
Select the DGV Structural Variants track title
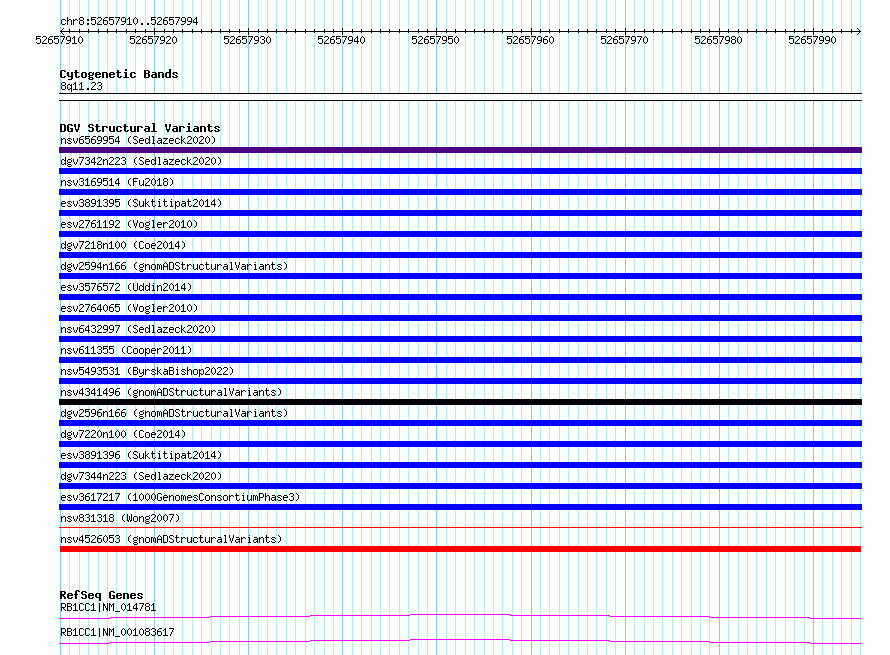tap(140, 128)
